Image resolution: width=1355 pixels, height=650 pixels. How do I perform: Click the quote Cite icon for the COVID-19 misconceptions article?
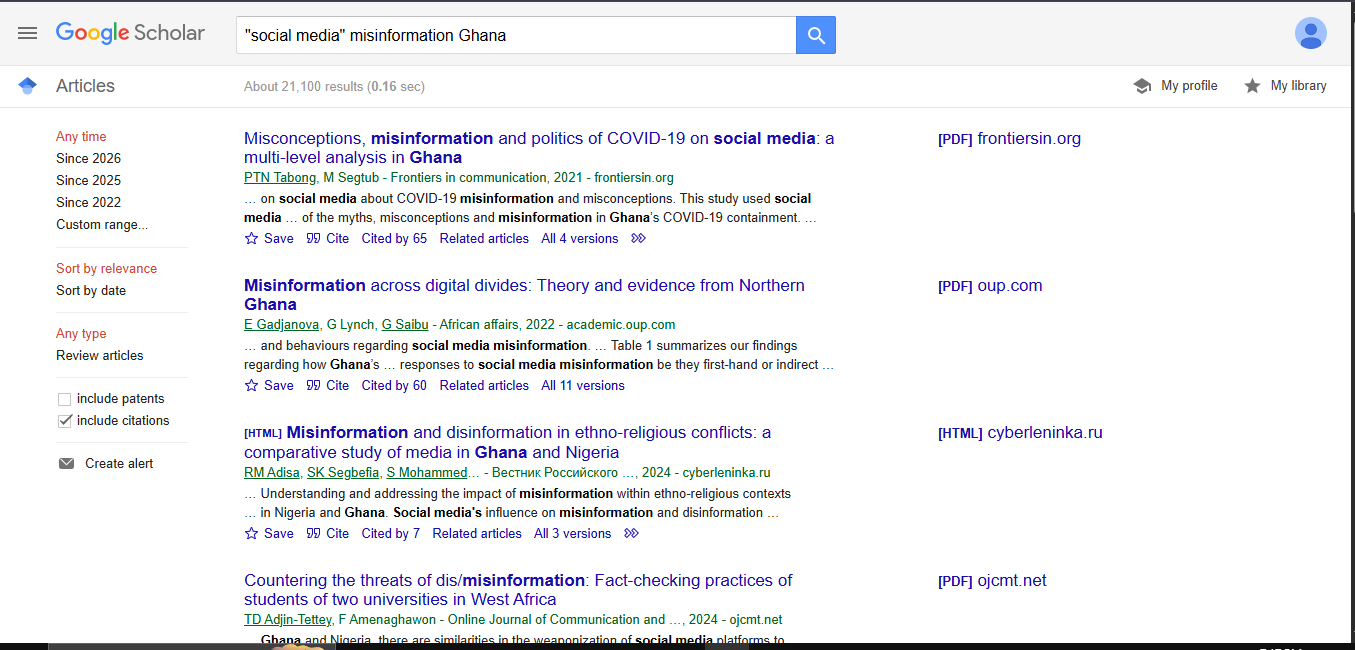[x=313, y=238]
